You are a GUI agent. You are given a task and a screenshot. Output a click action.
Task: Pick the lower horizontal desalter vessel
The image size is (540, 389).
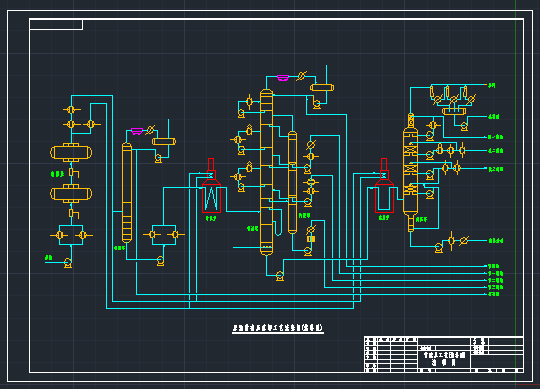coord(71,193)
